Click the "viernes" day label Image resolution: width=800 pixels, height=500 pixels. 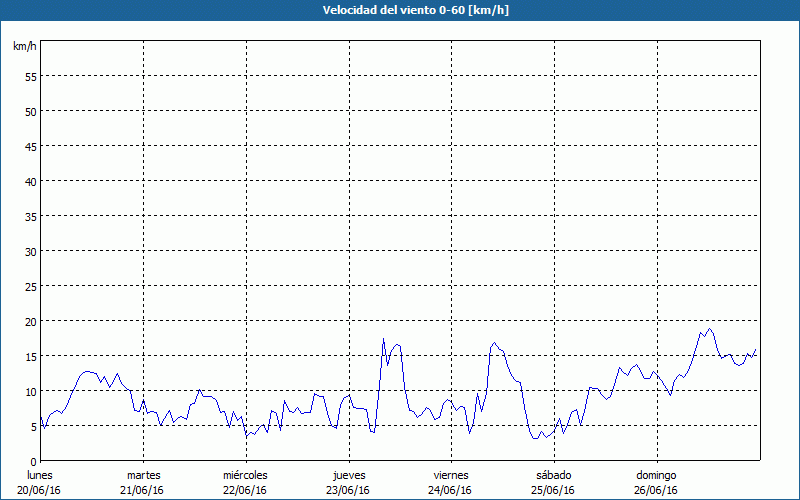tap(451, 474)
